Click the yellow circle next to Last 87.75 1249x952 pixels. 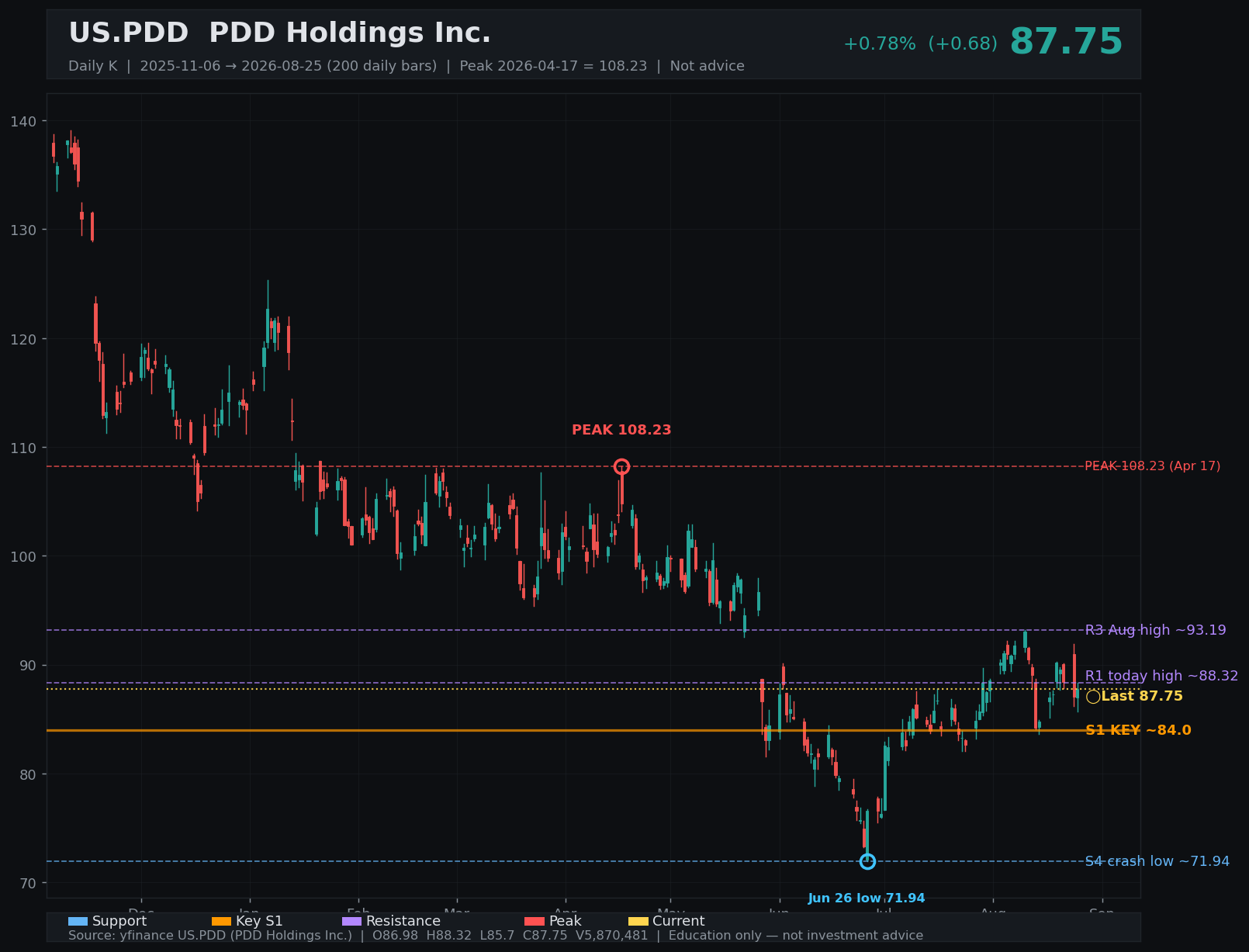tap(1093, 697)
